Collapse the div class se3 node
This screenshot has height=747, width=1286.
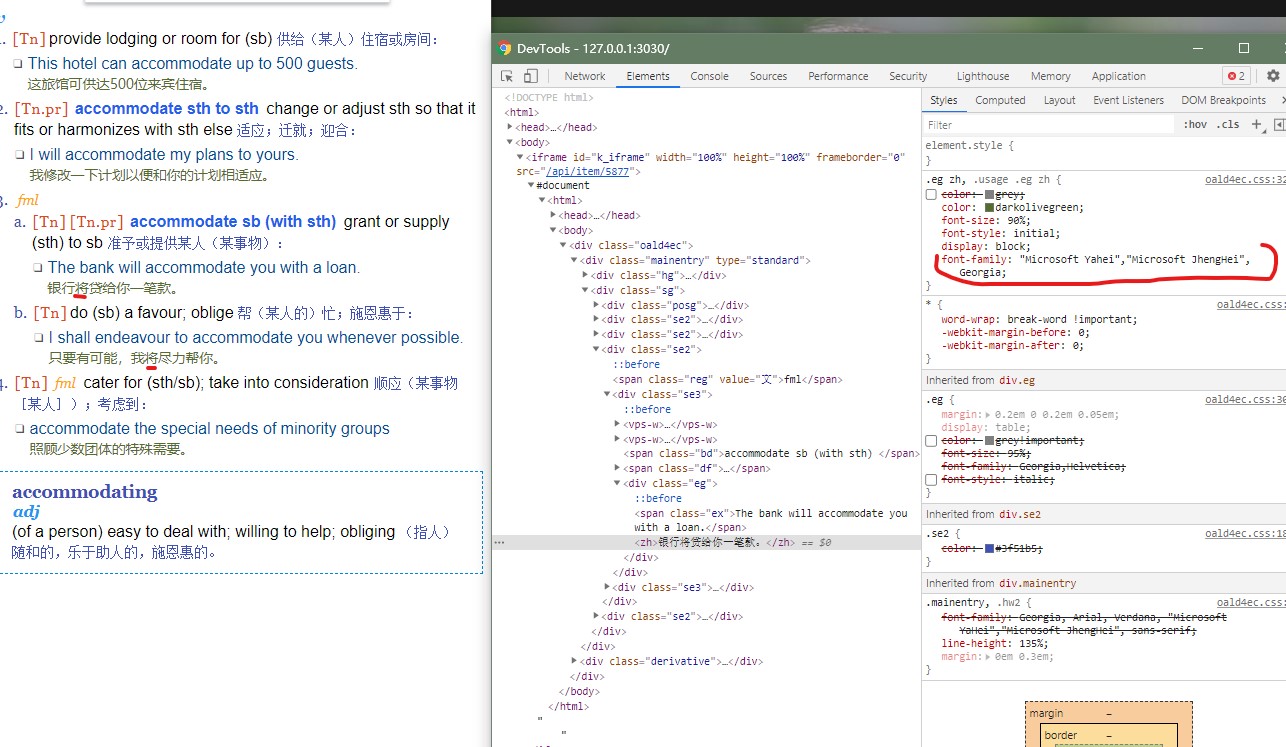607,394
